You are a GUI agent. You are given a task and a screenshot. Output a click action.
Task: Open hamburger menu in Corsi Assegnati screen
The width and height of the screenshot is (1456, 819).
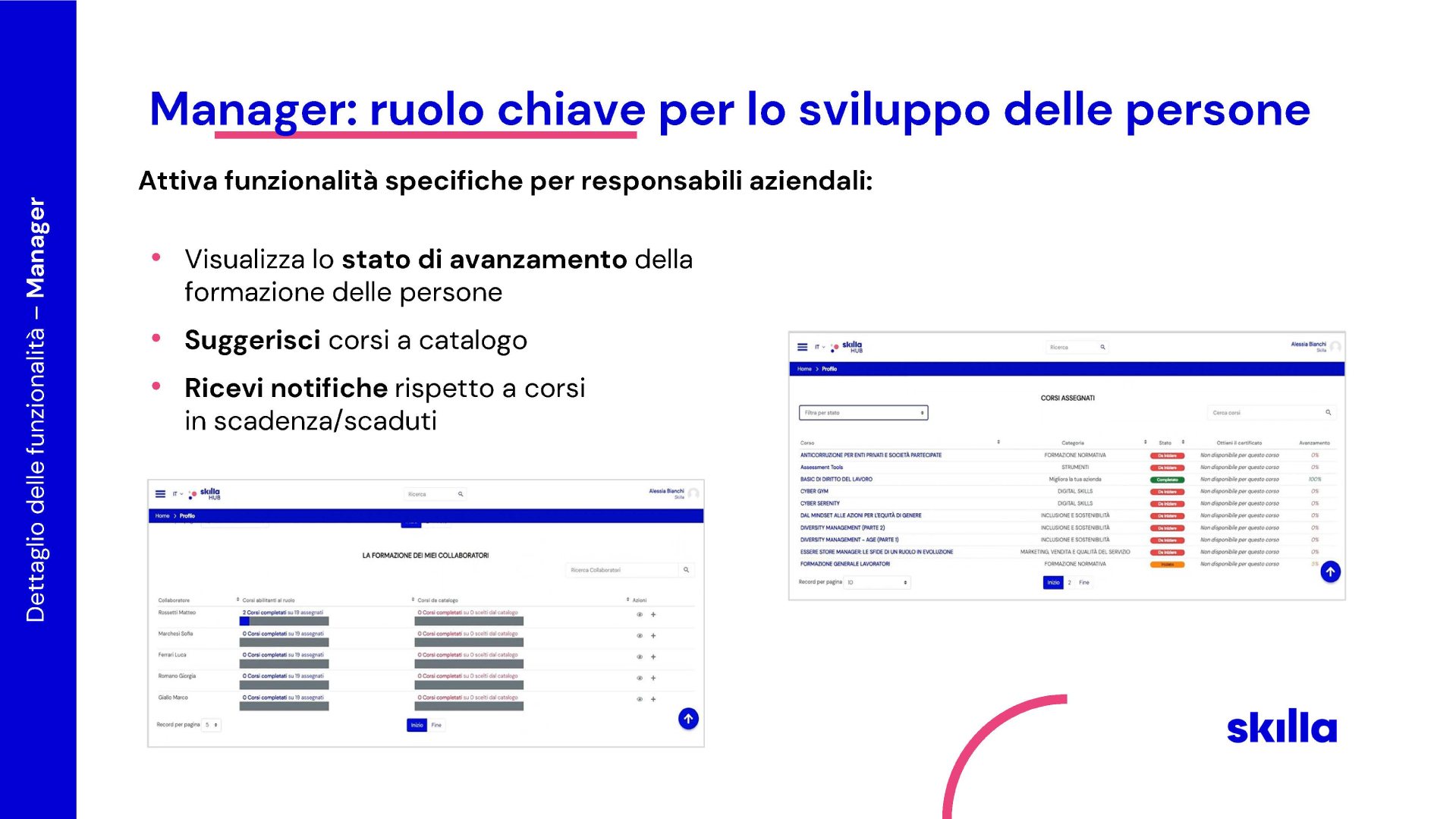[802, 347]
